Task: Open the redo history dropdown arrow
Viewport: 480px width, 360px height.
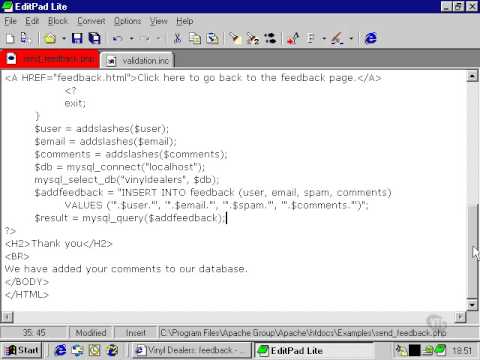Action: click(159, 39)
